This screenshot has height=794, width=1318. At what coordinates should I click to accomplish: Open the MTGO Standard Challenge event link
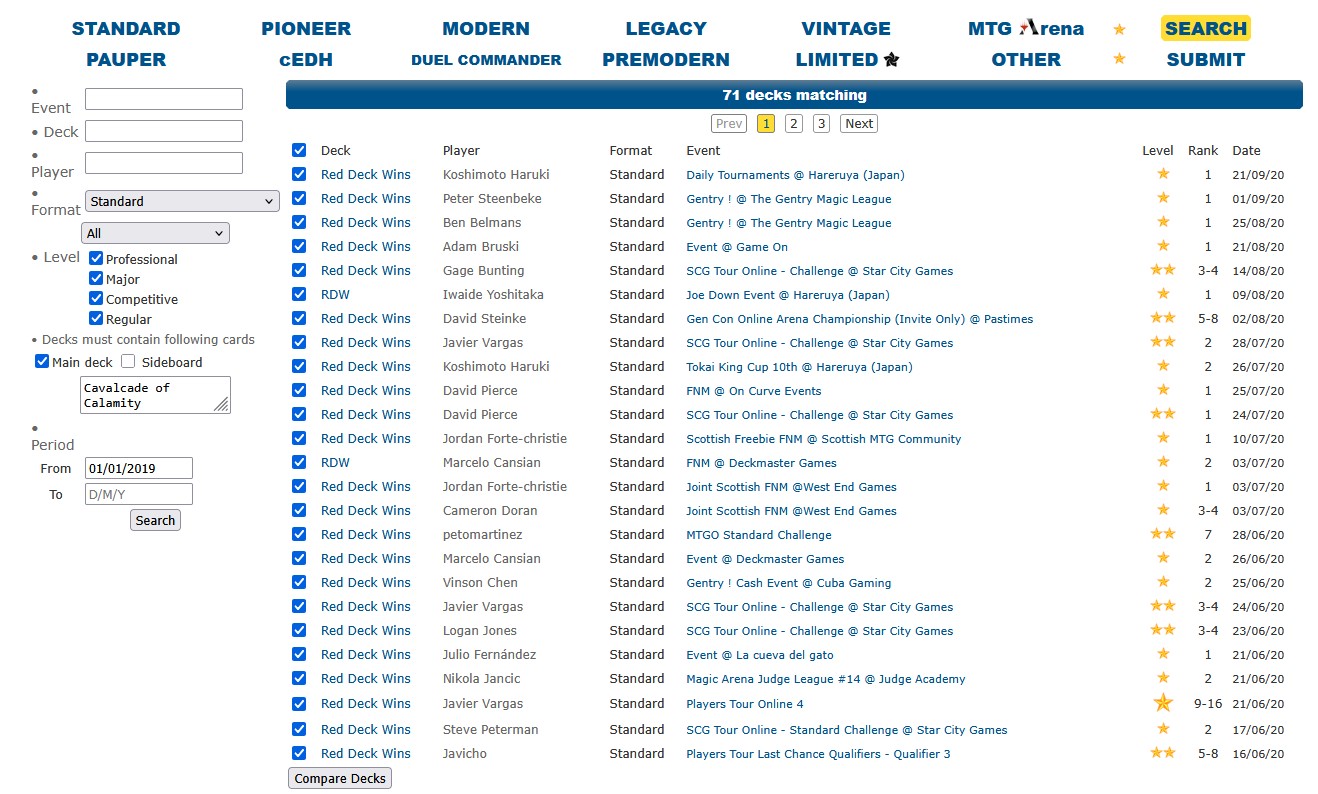759,535
